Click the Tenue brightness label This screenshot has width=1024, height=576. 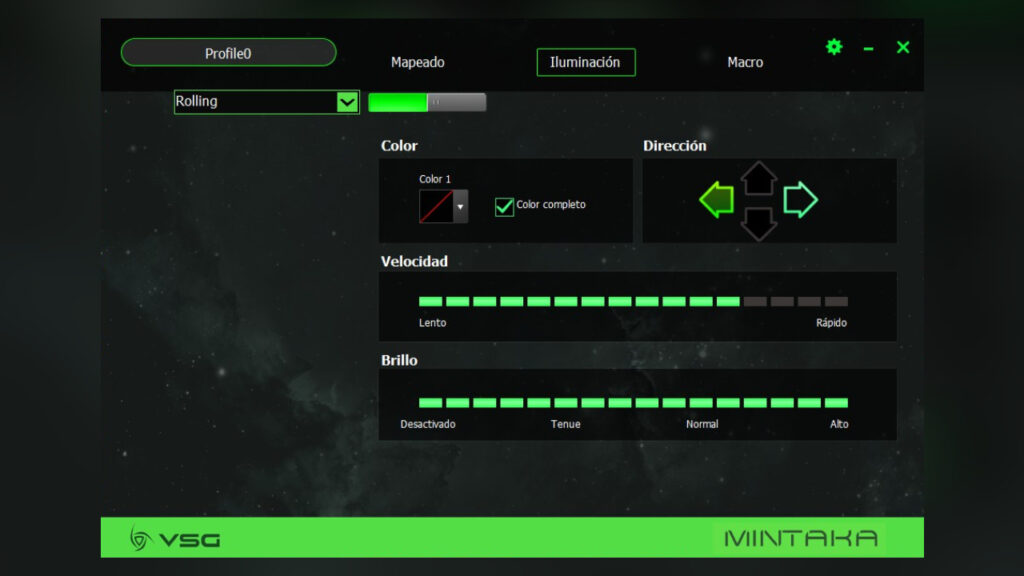(565, 424)
